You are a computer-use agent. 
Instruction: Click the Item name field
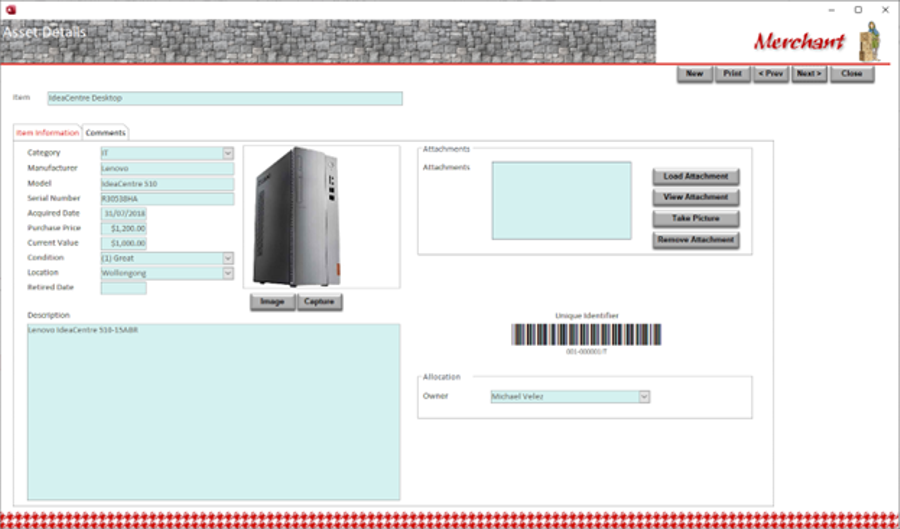(x=225, y=98)
